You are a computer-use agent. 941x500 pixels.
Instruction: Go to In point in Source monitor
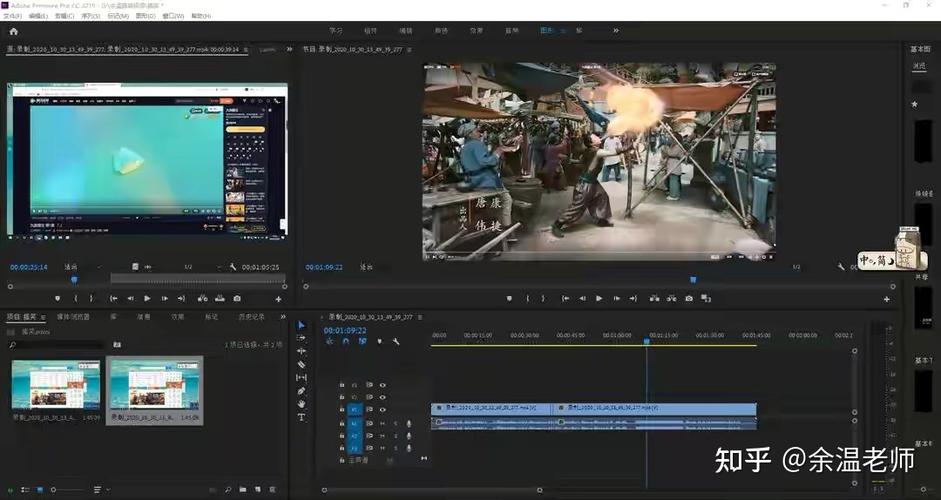point(113,298)
